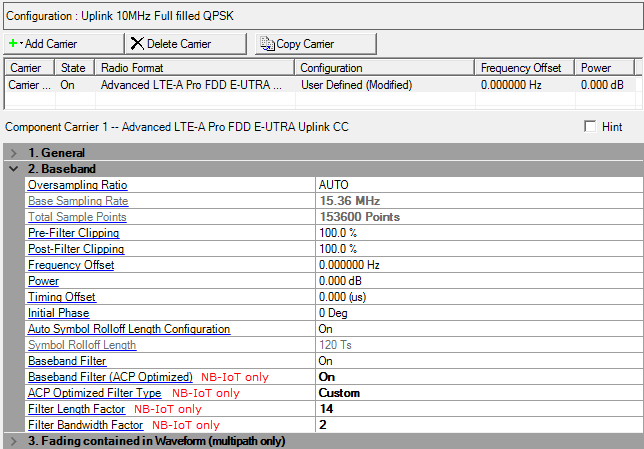
Task: Edit the Timing Offset 0.000 (us) value
Action: pos(479,297)
